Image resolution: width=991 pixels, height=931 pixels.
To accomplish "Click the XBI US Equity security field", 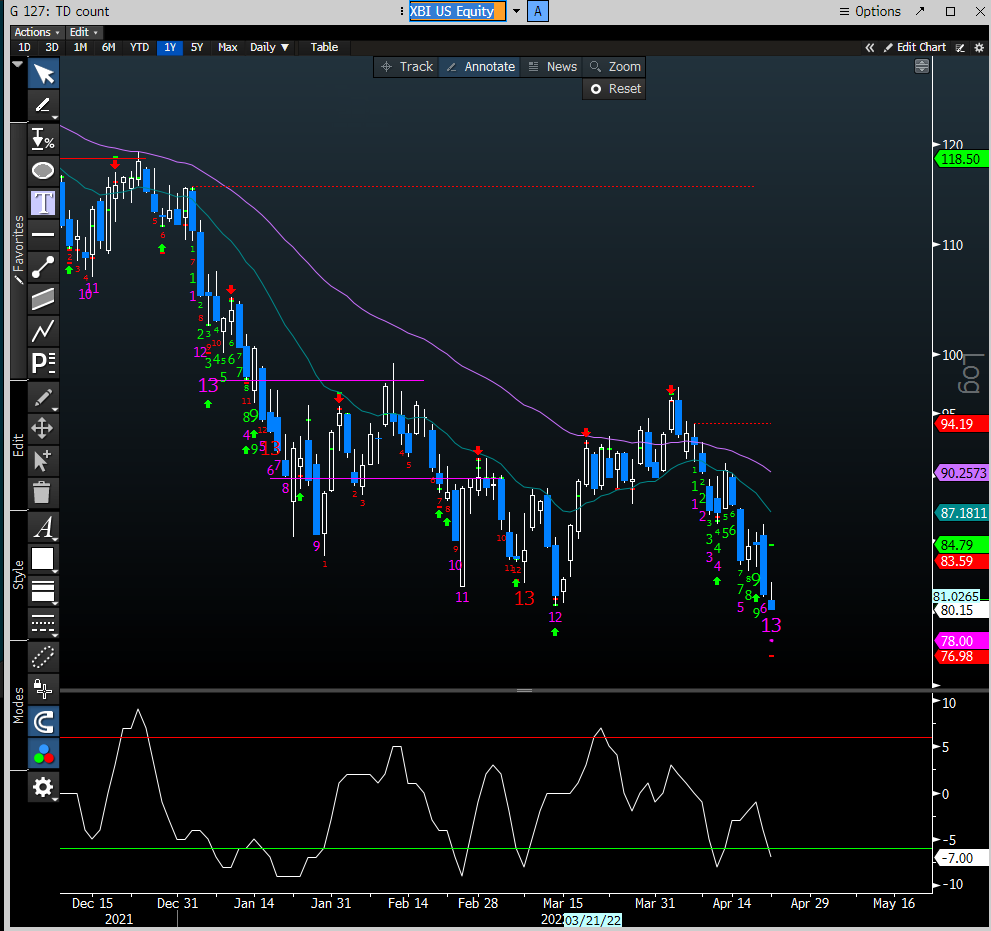I will point(457,11).
